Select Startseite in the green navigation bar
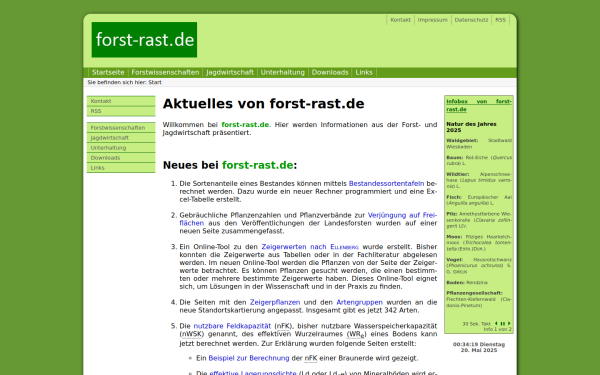600x375 pixels. click(x=108, y=72)
